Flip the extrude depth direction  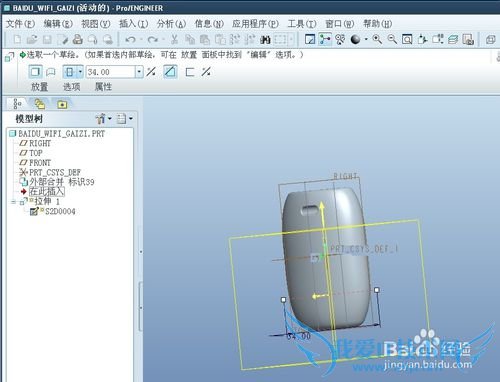tap(151, 72)
